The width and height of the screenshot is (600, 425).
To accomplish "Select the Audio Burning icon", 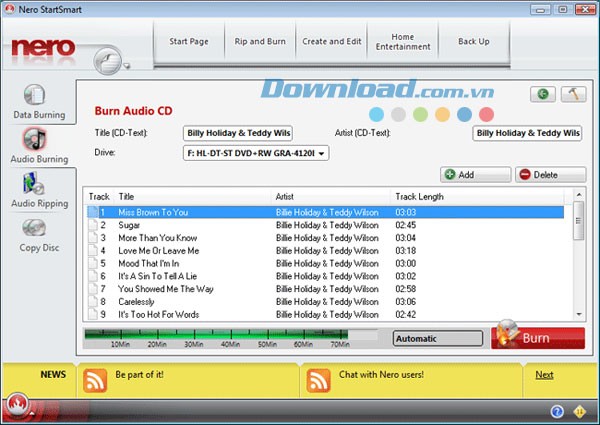I will pos(38,145).
